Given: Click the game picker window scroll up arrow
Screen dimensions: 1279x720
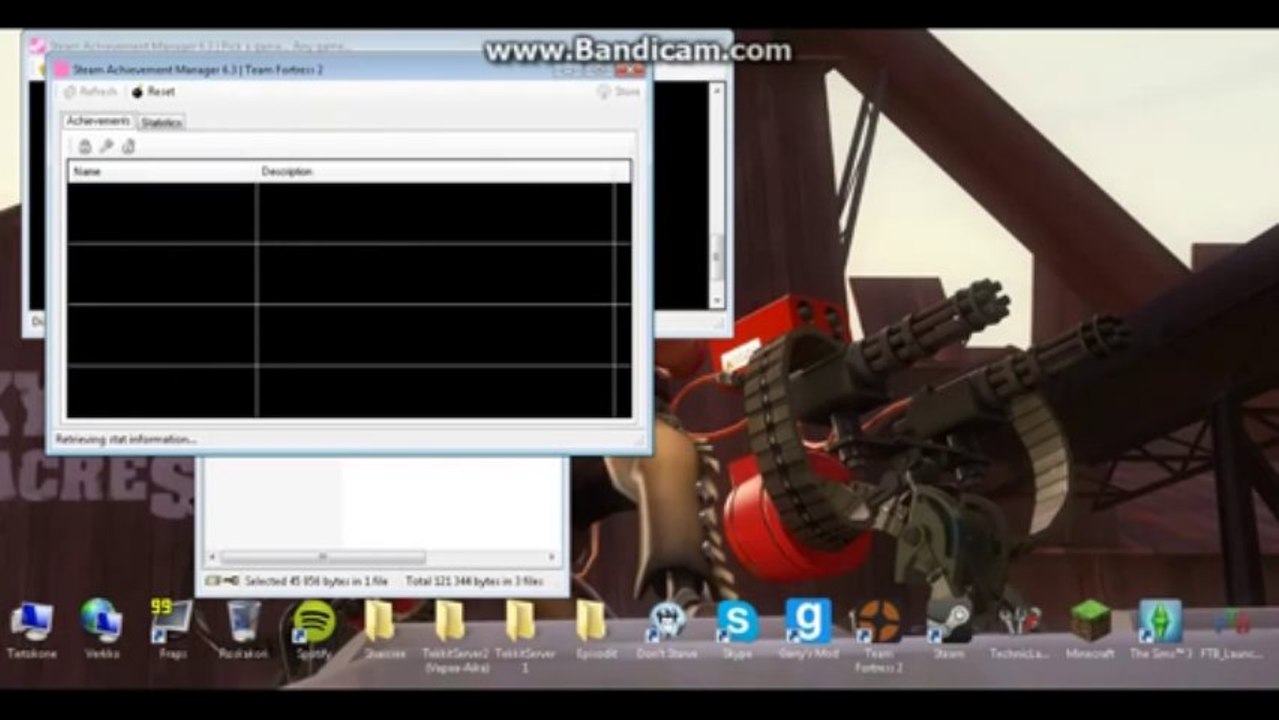Looking at the screenshot, I should (x=716, y=90).
